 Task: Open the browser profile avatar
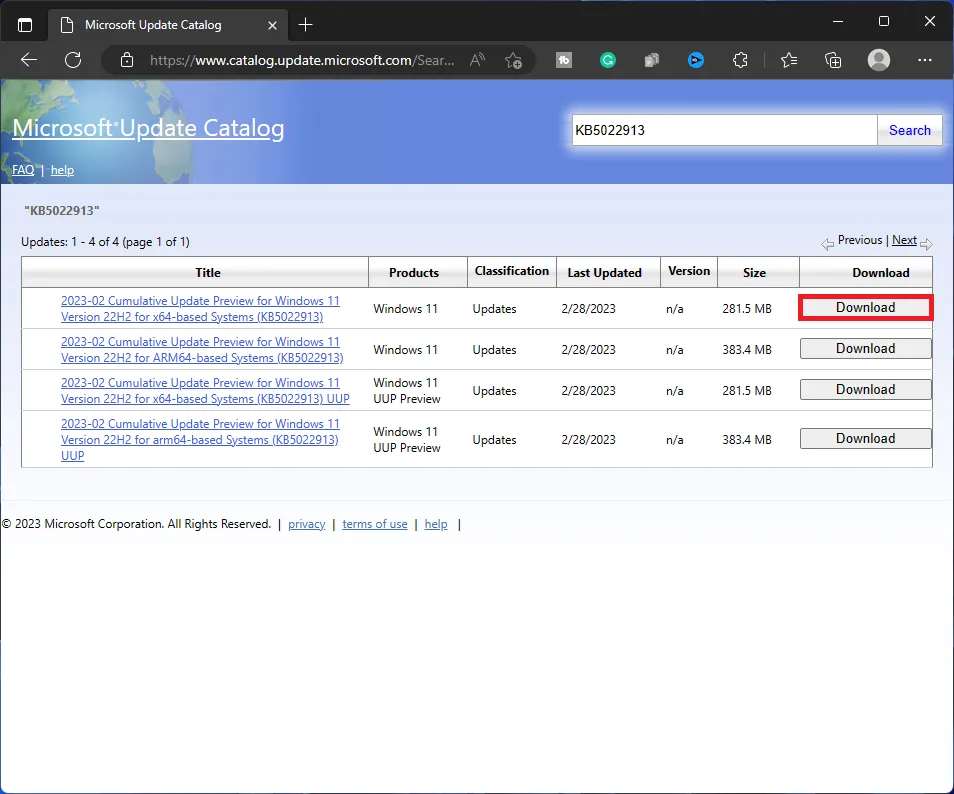tap(879, 60)
